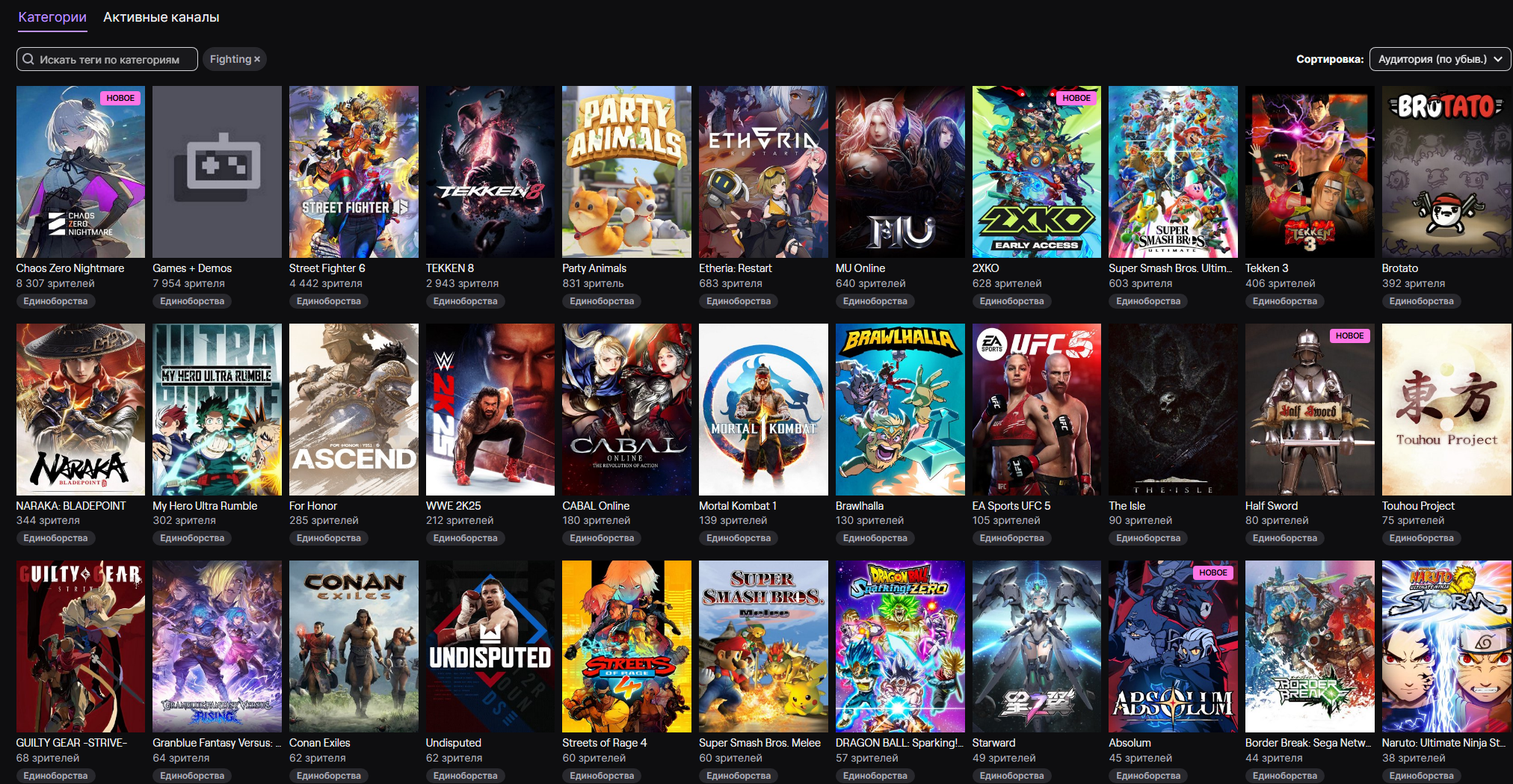The height and width of the screenshot is (784, 1513).
Task: Select the TEKKEN 8 cover image
Action: point(490,172)
